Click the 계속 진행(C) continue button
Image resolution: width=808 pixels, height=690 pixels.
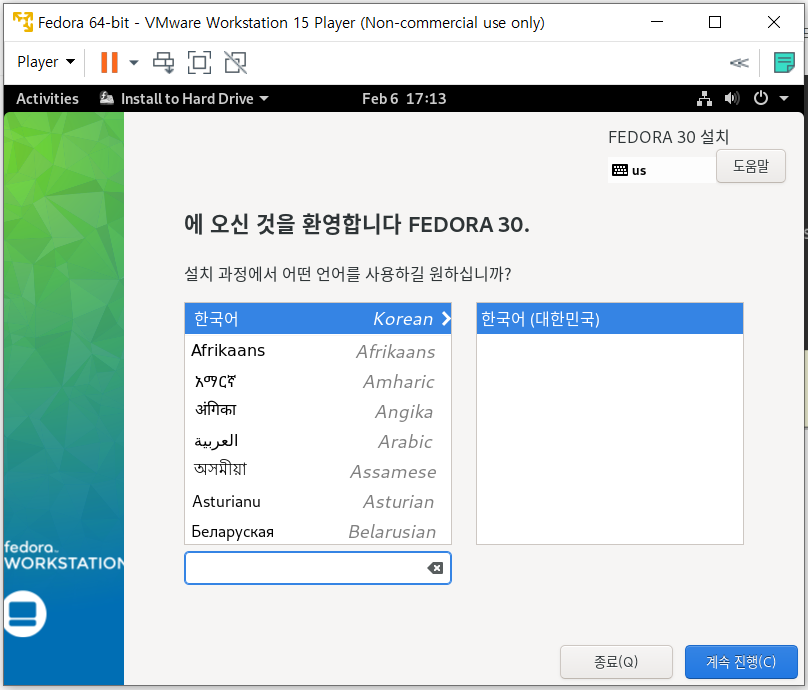(741, 662)
